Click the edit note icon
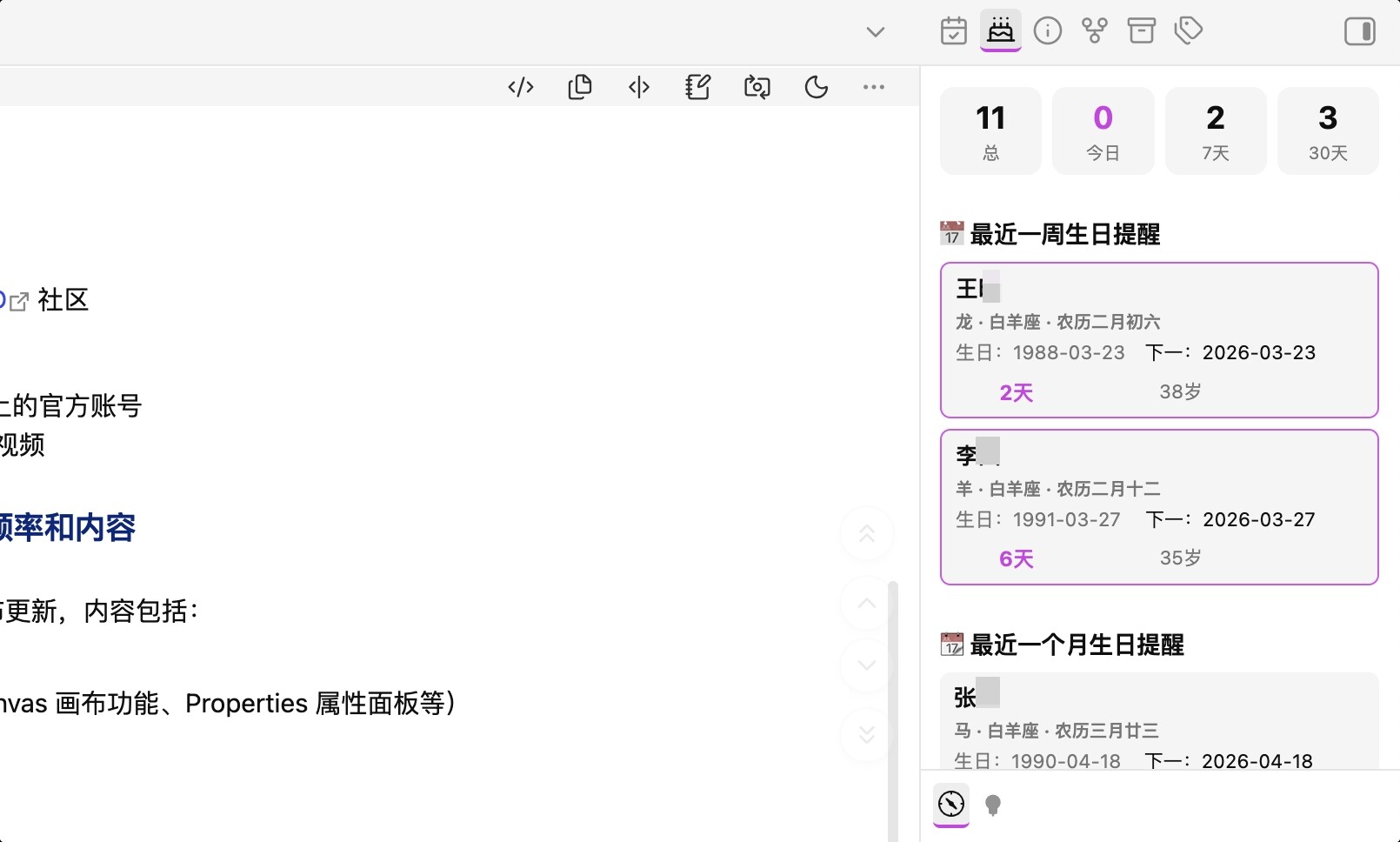This screenshot has width=1400, height=842. [x=698, y=87]
